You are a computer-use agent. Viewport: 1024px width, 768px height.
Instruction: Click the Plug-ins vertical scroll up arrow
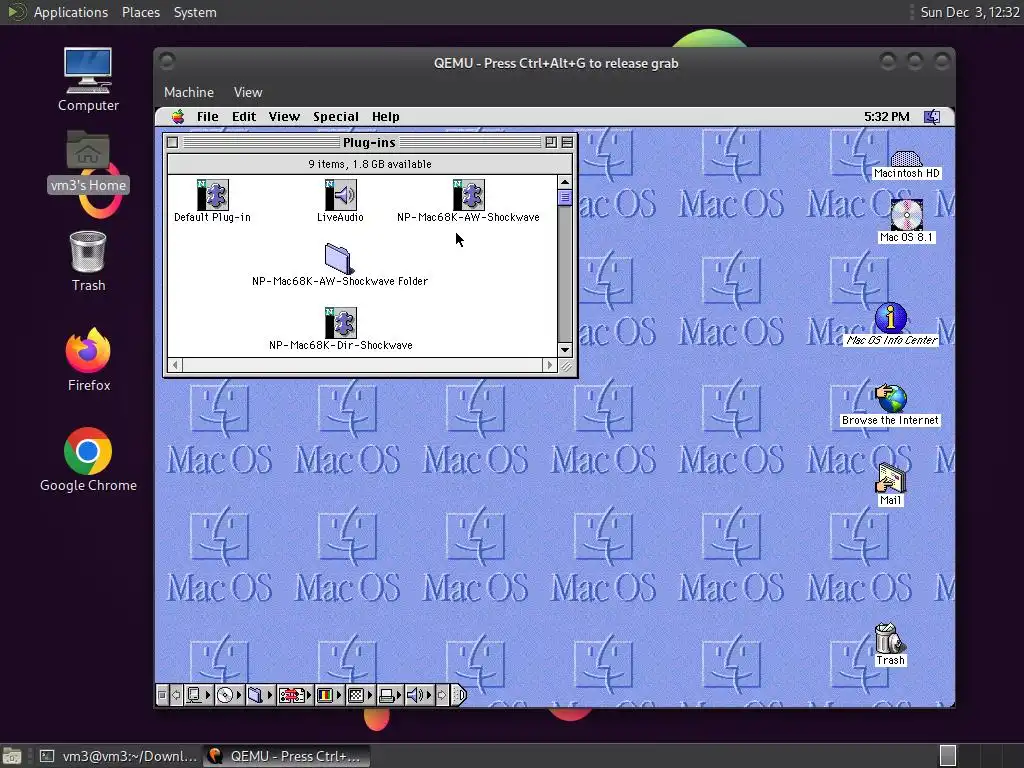[x=565, y=182]
